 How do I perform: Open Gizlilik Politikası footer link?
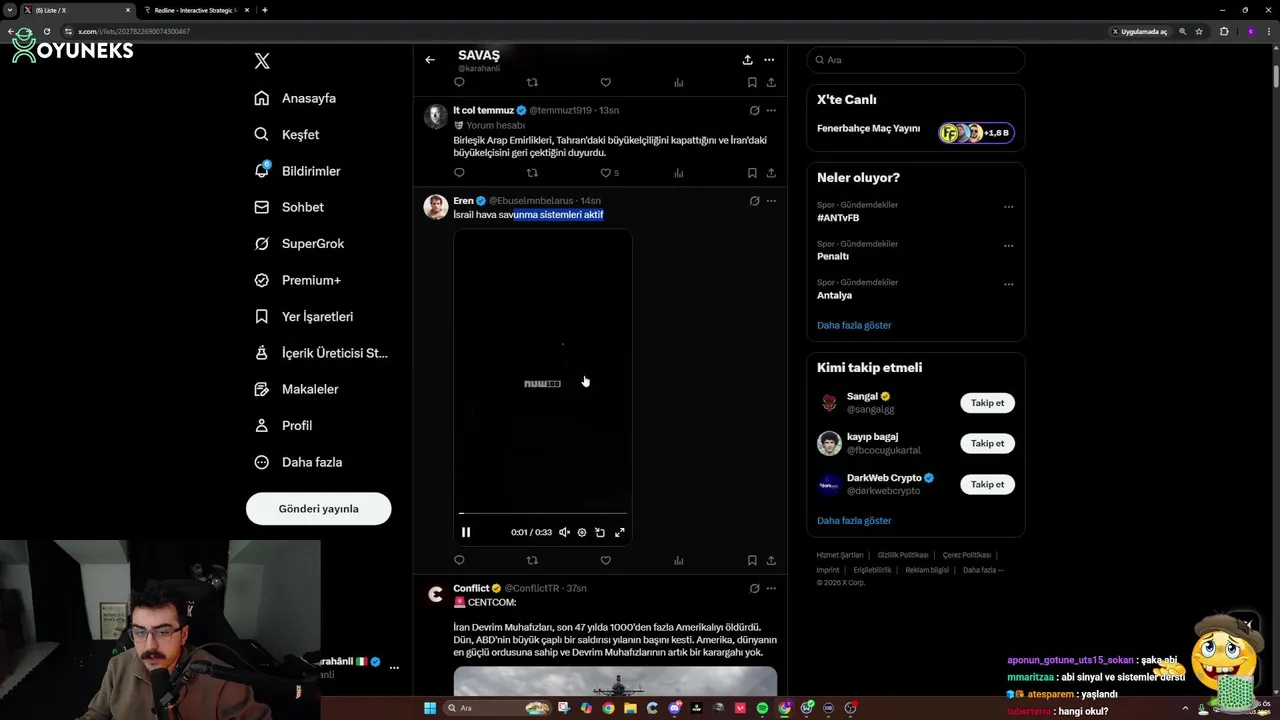point(903,555)
